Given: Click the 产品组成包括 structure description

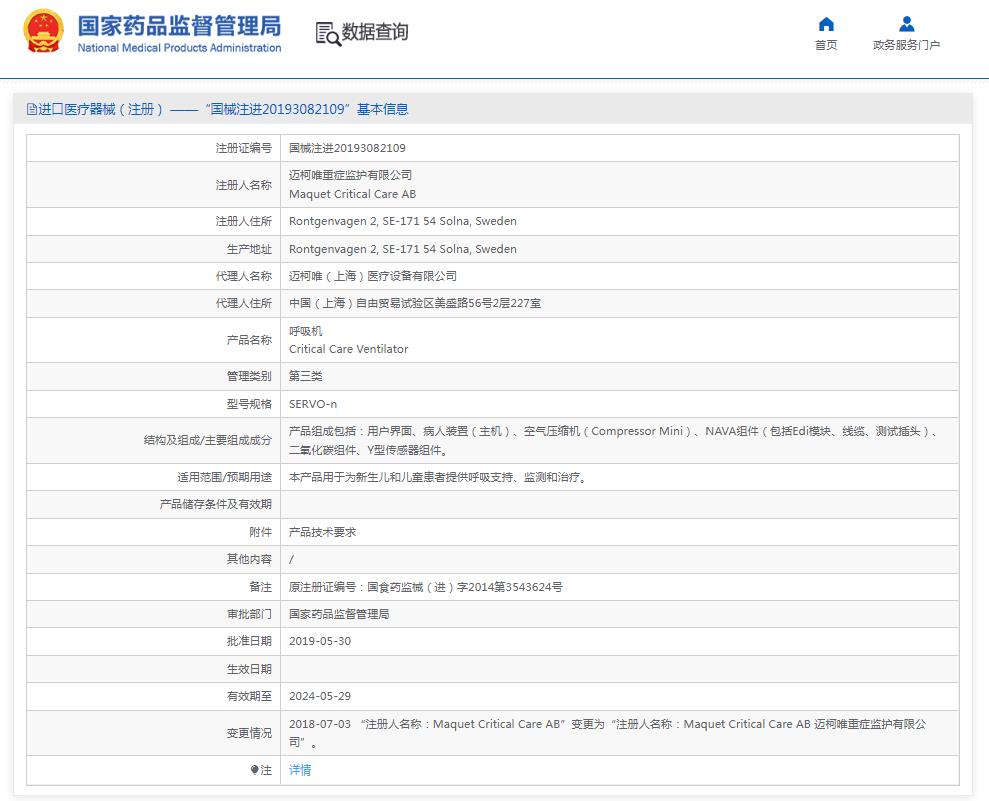Looking at the screenshot, I should click(x=615, y=440).
